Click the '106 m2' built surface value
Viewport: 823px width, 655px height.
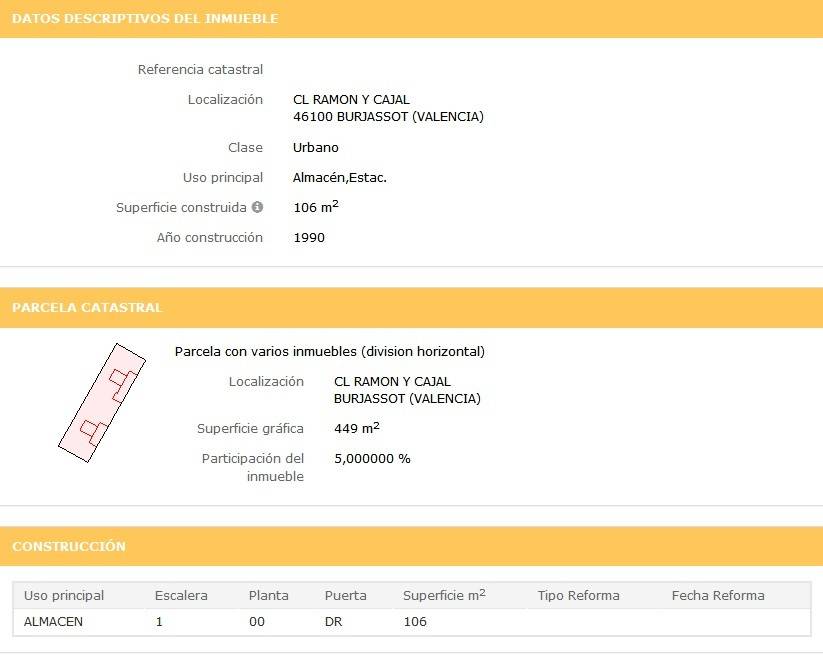point(316,207)
